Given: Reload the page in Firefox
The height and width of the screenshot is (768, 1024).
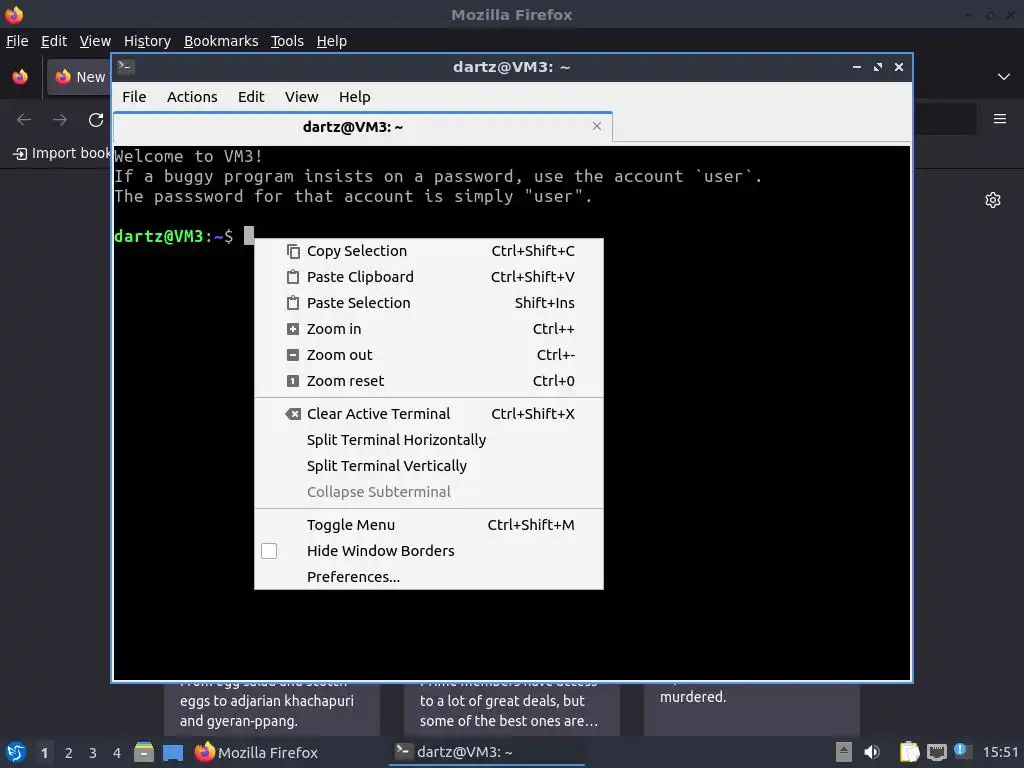Looking at the screenshot, I should [96, 120].
